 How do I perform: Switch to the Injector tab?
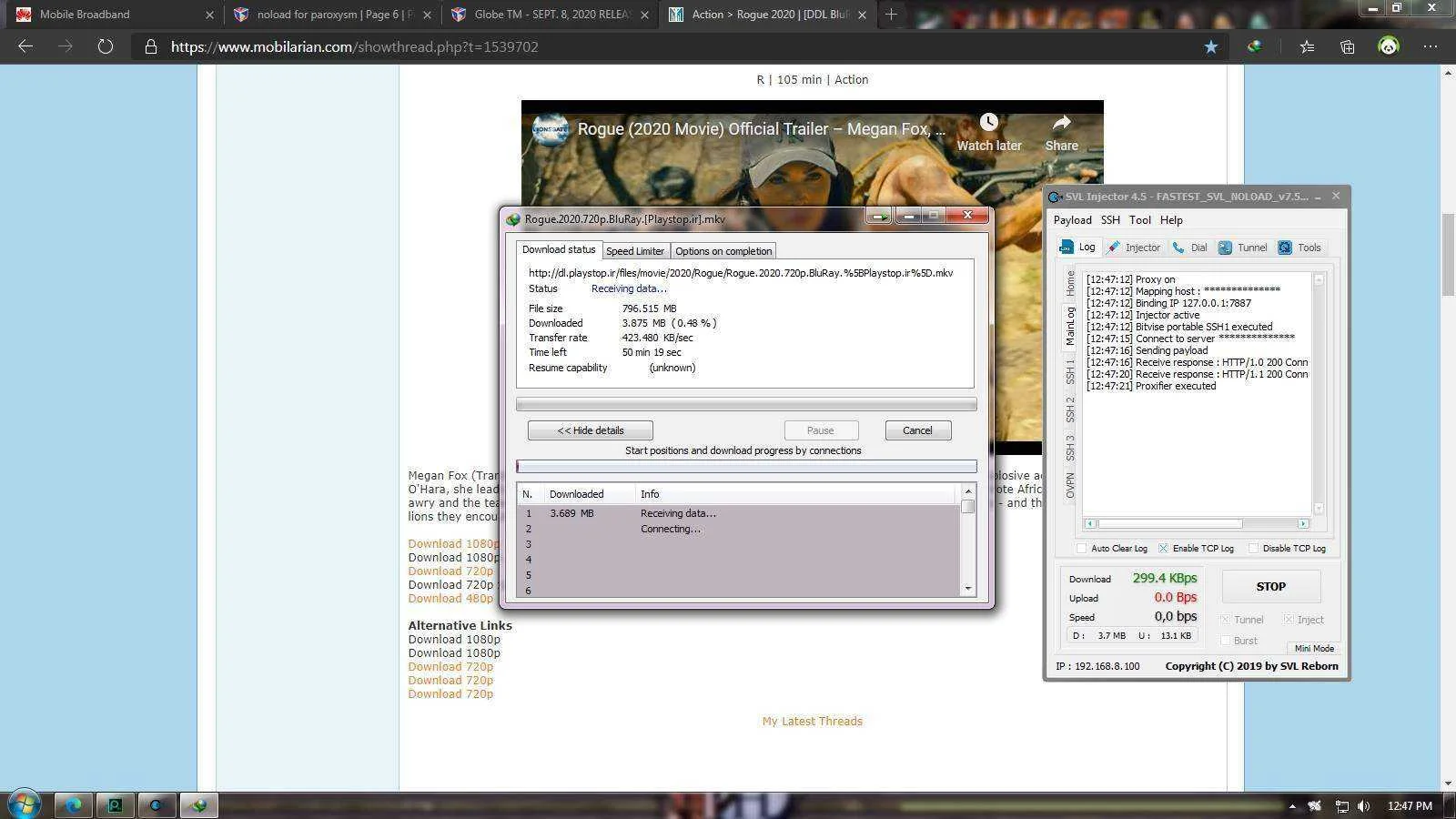[1134, 248]
